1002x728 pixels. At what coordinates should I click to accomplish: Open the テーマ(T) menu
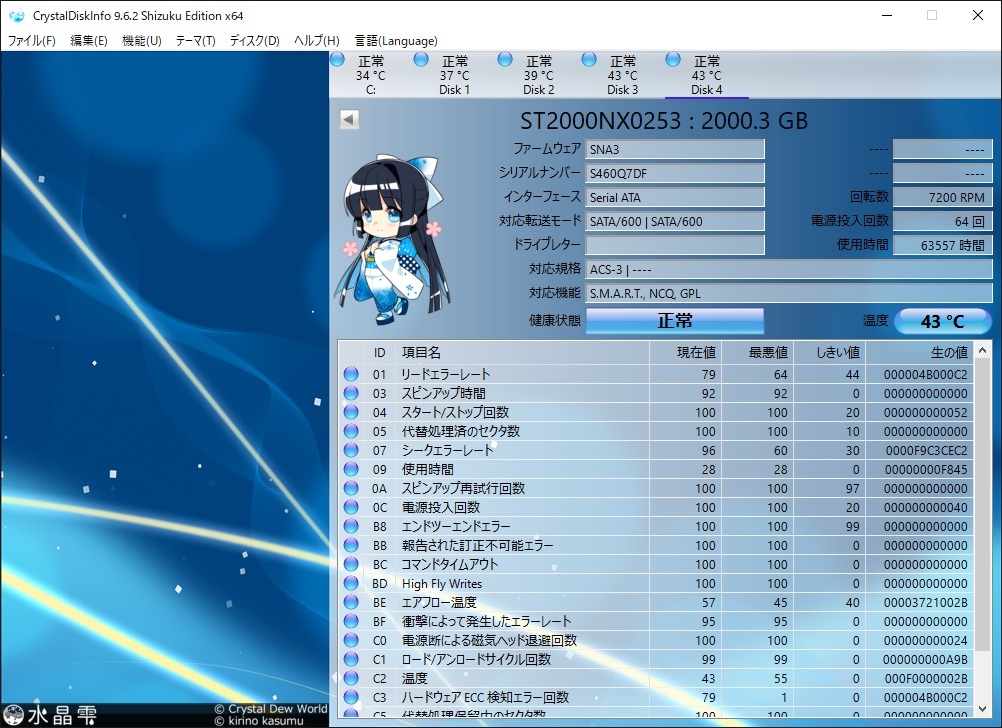point(195,41)
